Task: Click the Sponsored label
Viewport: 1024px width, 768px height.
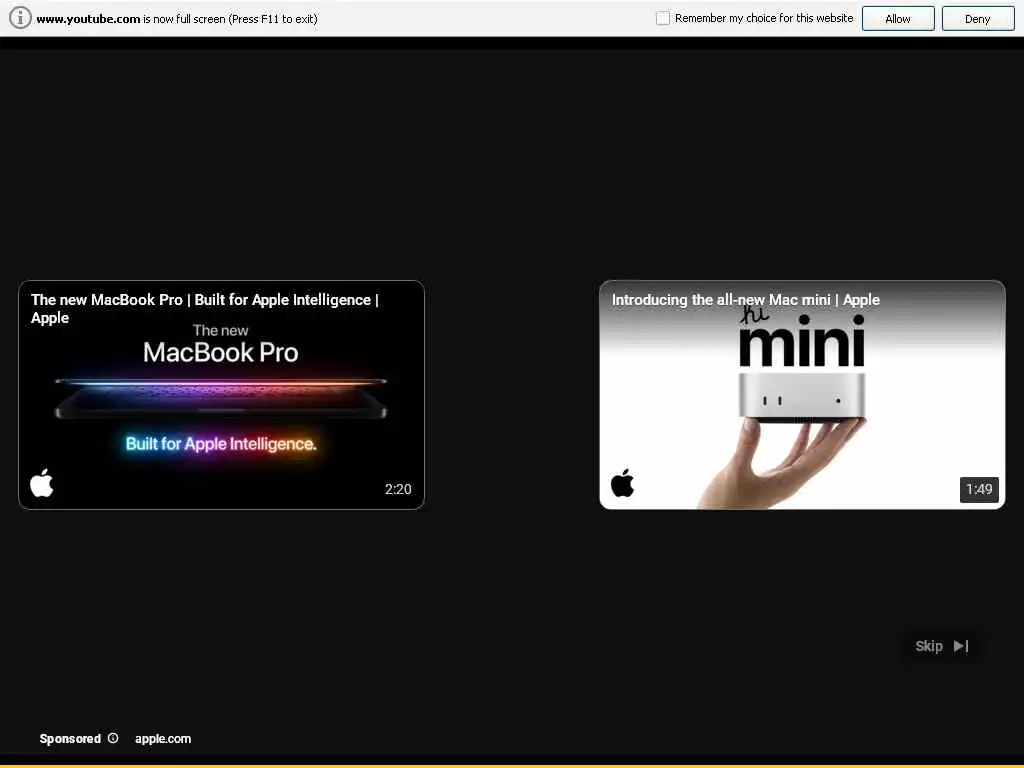Action: (x=70, y=739)
